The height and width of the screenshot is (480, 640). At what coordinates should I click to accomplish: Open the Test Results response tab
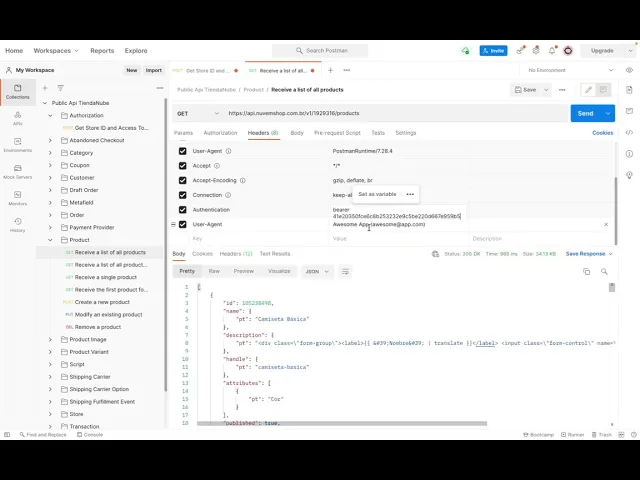275,254
